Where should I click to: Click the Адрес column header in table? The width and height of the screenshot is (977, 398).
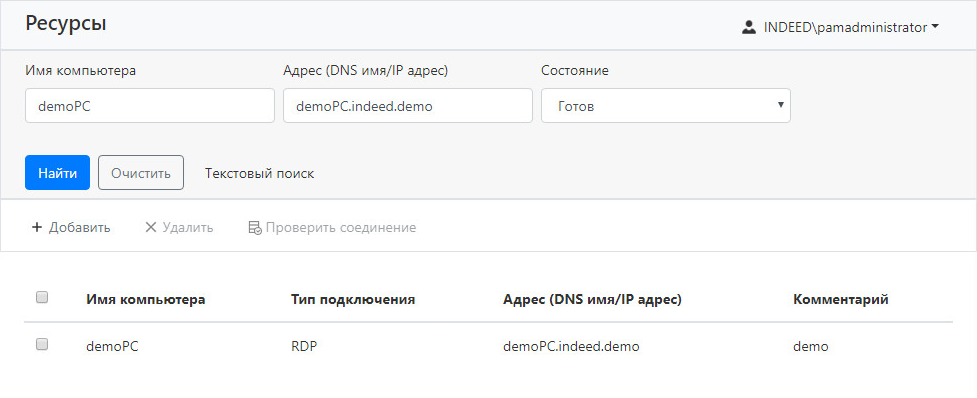pos(592,300)
